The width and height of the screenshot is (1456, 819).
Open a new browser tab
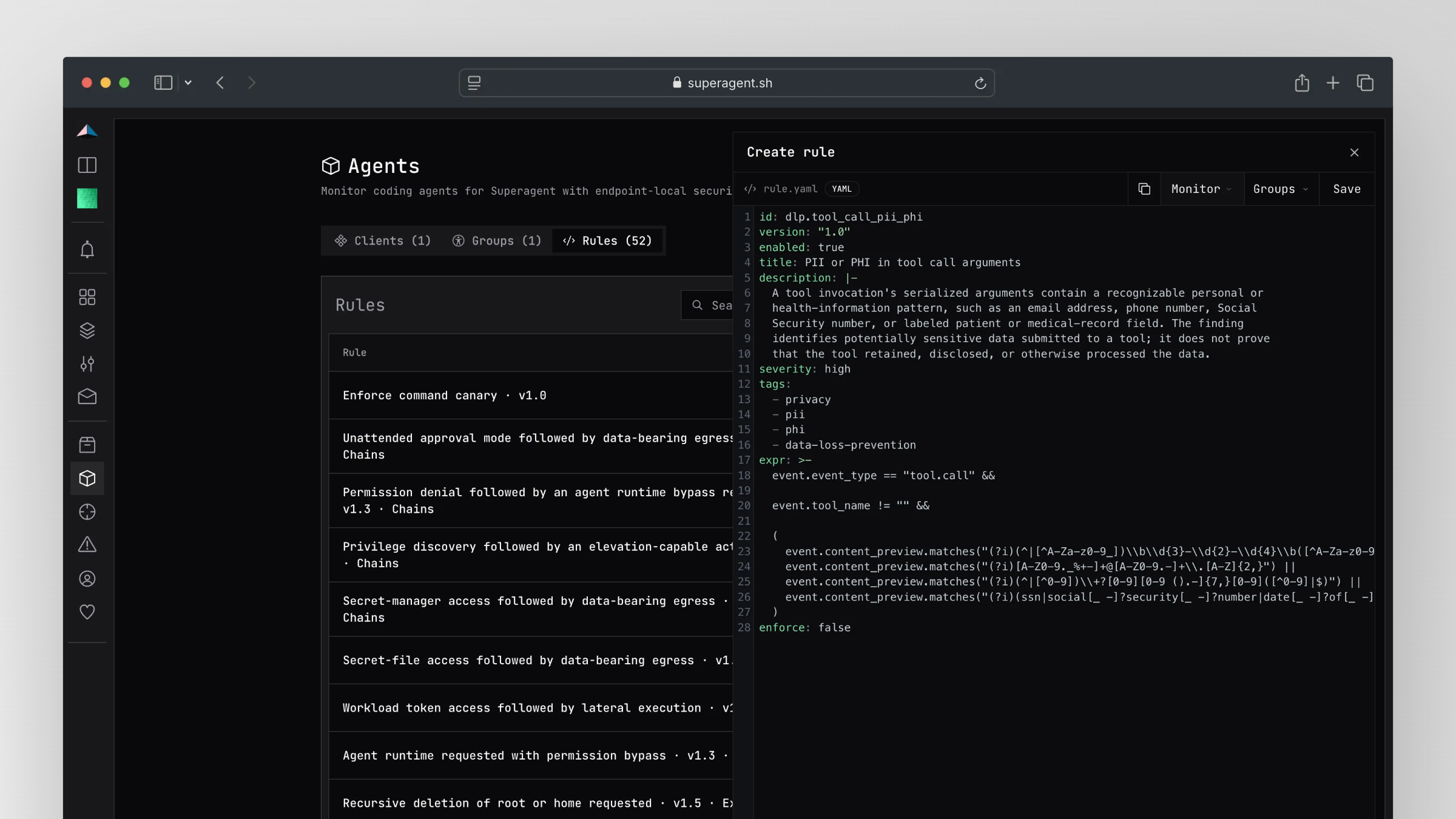click(x=1333, y=83)
